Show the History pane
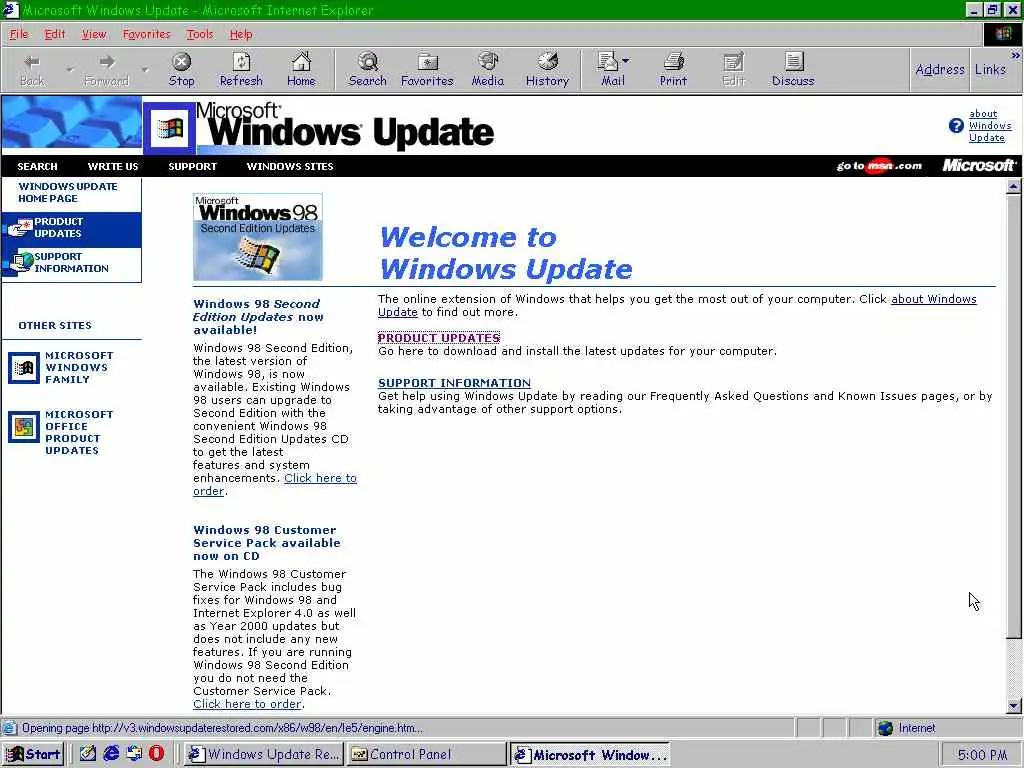 (547, 70)
